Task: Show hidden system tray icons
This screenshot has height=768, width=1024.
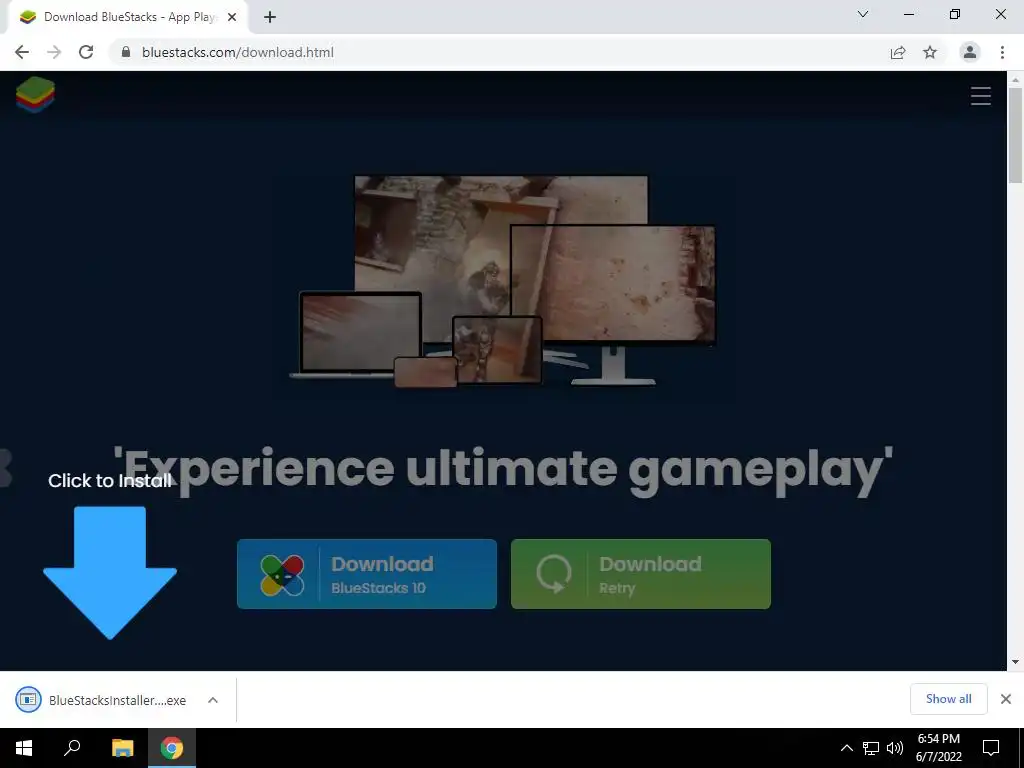Action: (x=846, y=748)
